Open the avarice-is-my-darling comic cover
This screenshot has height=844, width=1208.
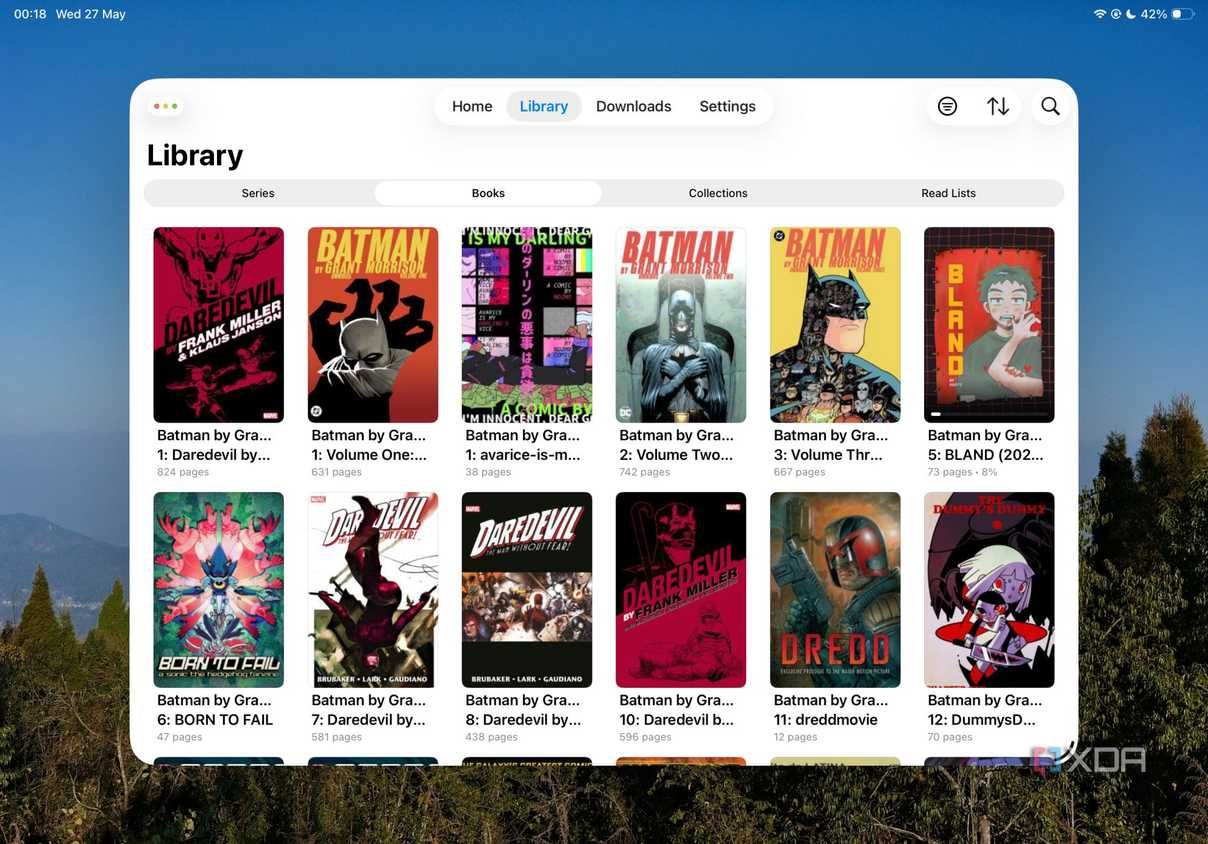click(527, 325)
